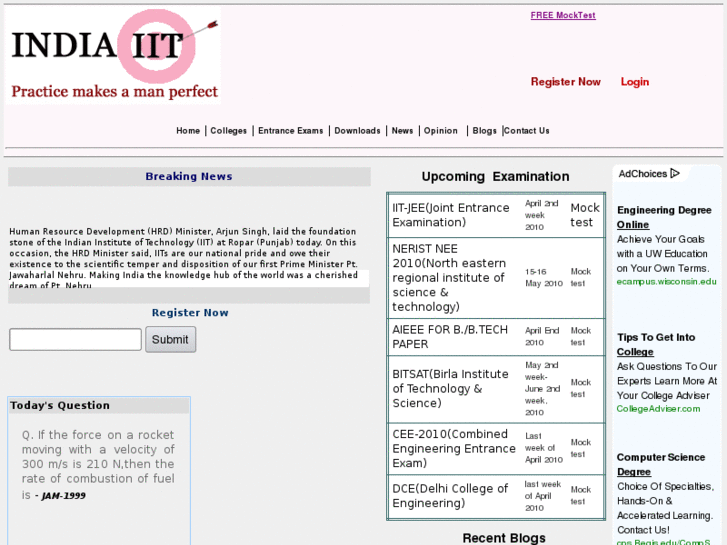Open Mock test link for AIEEE
This screenshot has height=545, width=727.
(580, 336)
